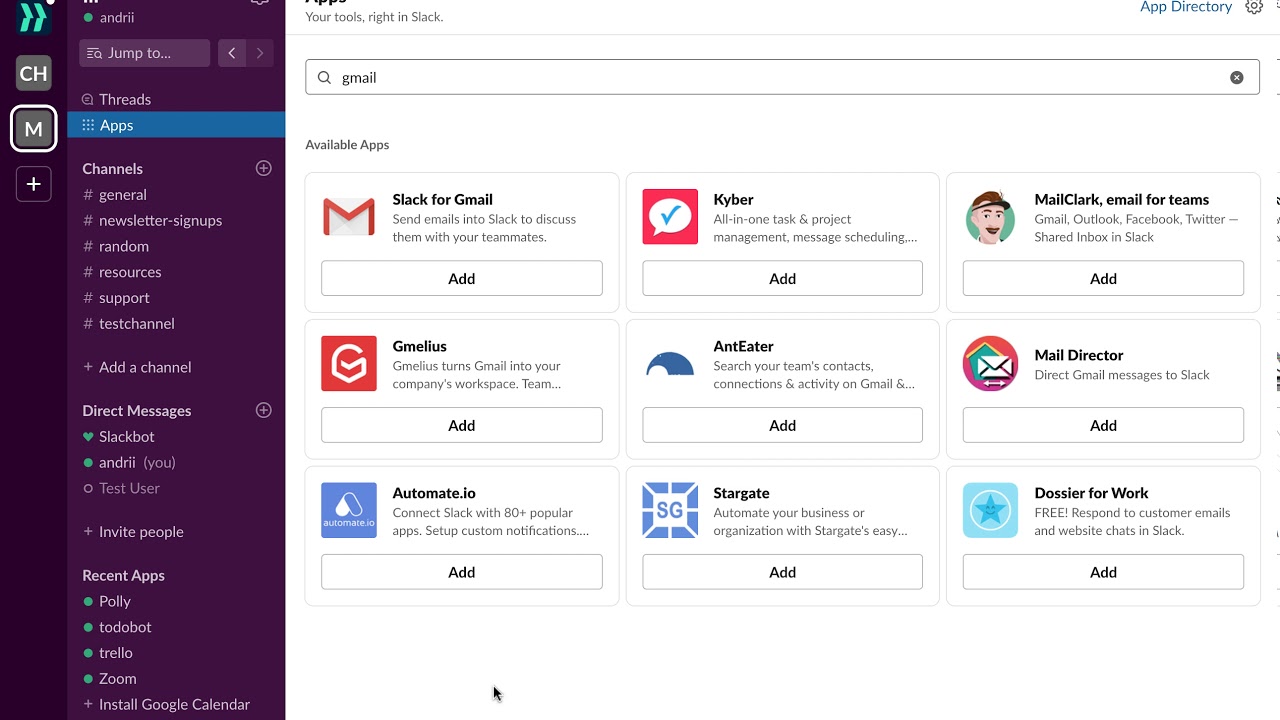
Task: Click the Kyber checkmark app icon
Action: point(670,217)
